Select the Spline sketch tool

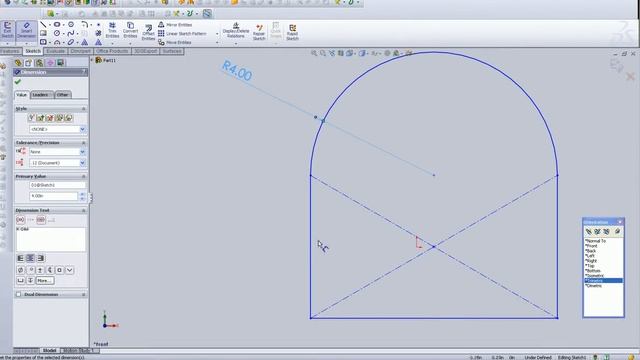pos(71,33)
